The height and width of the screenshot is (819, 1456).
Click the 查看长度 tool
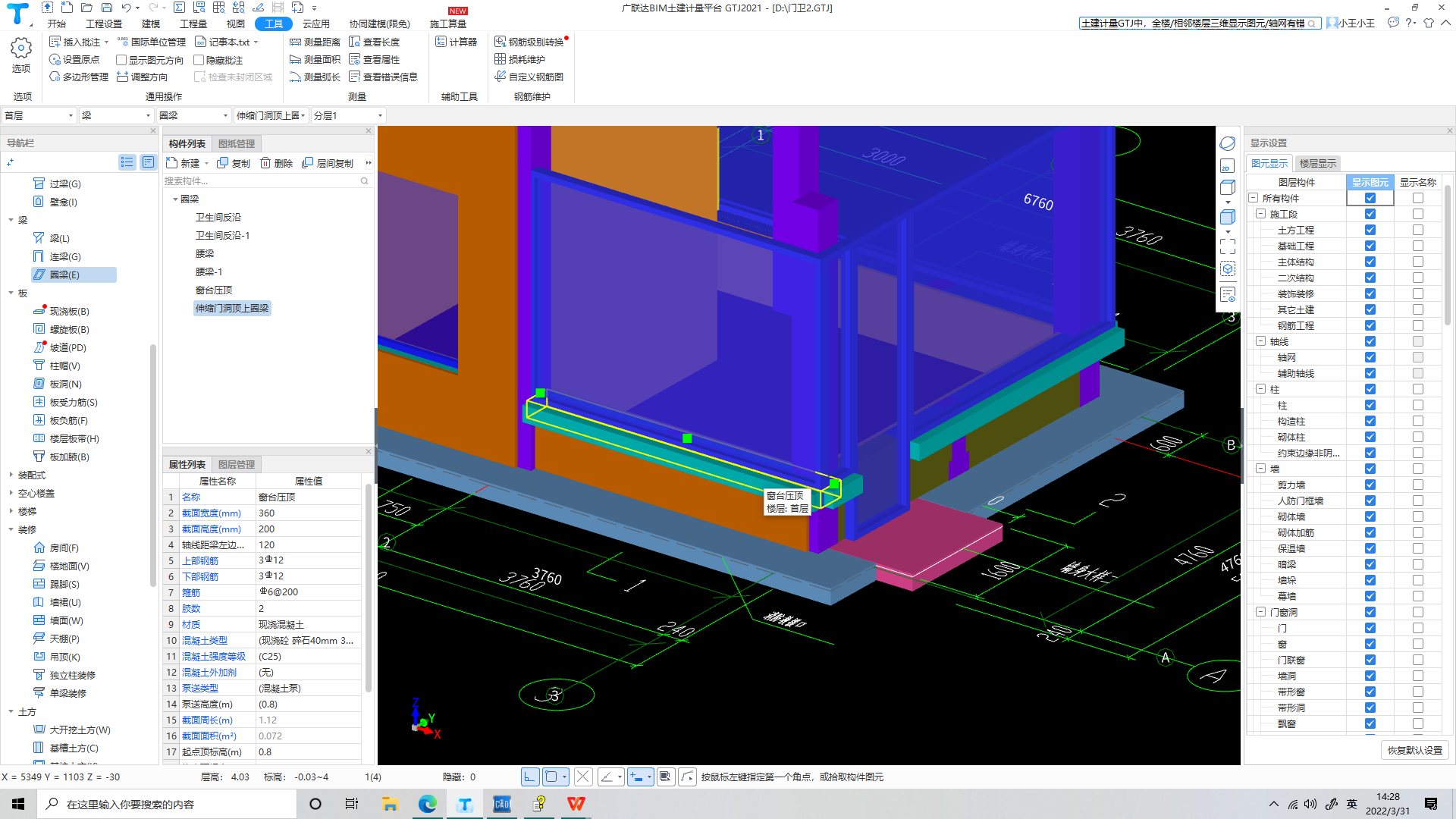click(x=375, y=42)
